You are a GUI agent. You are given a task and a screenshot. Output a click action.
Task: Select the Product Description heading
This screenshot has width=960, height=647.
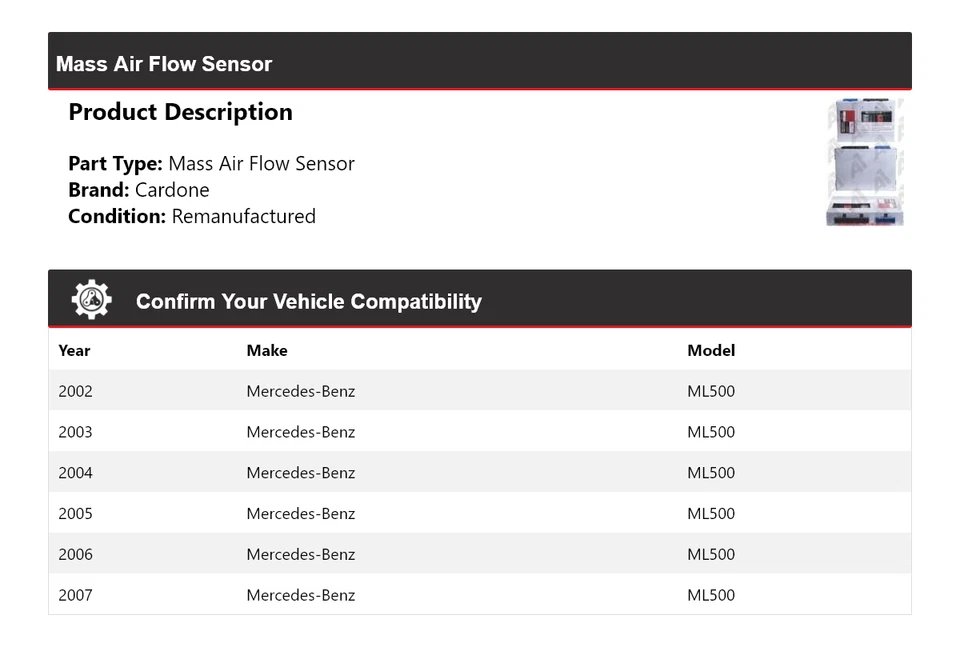point(180,112)
